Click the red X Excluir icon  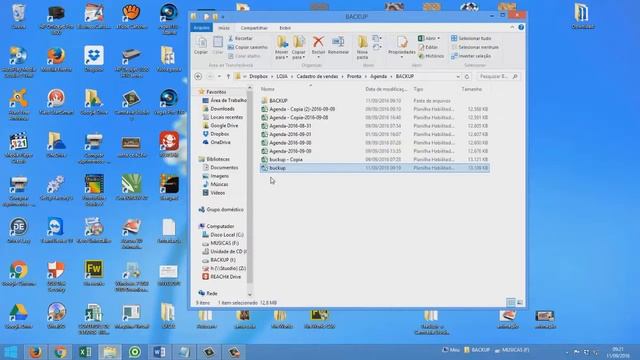(x=318, y=42)
